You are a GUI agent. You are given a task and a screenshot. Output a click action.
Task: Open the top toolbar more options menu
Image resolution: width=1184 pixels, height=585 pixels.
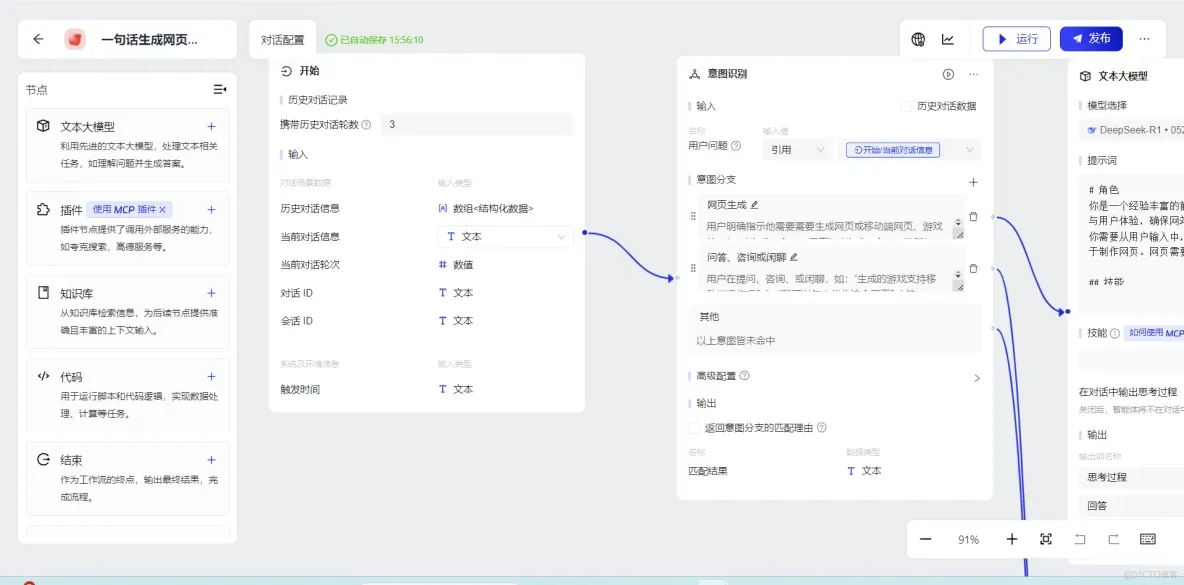[1145, 39]
